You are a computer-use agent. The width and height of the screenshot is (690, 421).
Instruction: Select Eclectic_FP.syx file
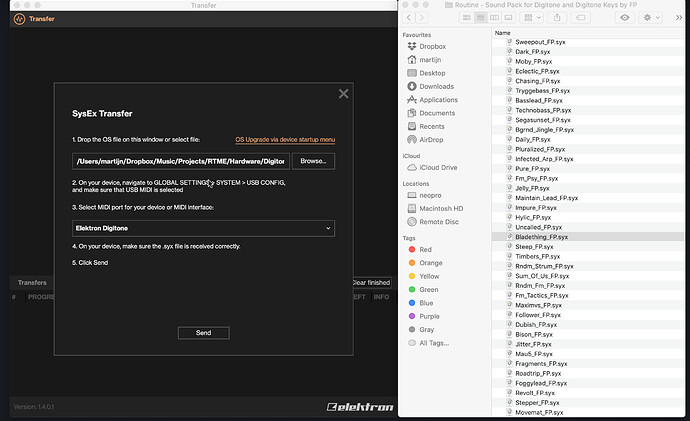pyautogui.click(x=537, y=71)
